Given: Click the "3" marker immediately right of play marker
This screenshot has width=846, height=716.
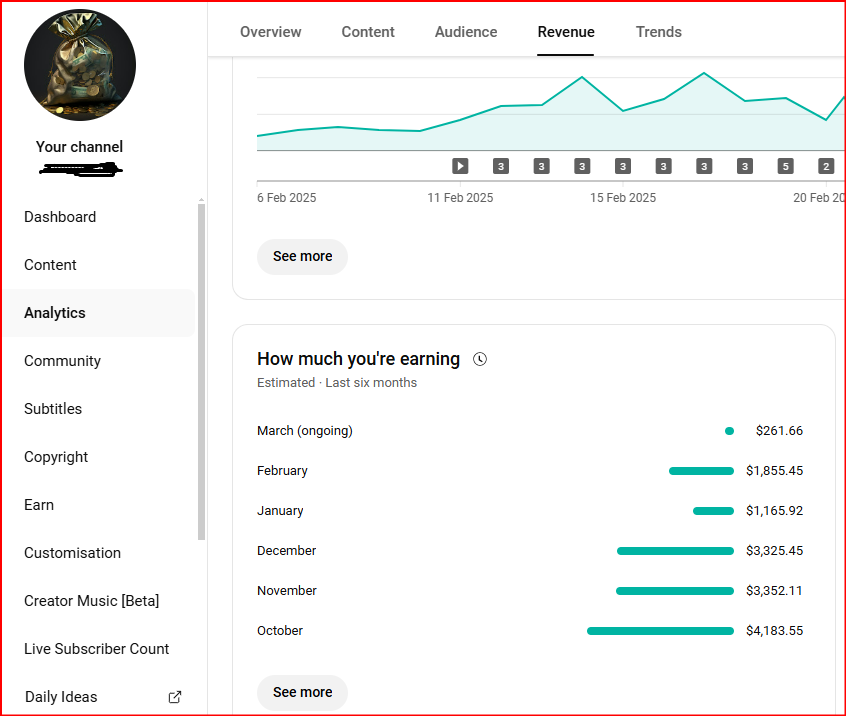Looking at the screenshot, I should 501,166.
